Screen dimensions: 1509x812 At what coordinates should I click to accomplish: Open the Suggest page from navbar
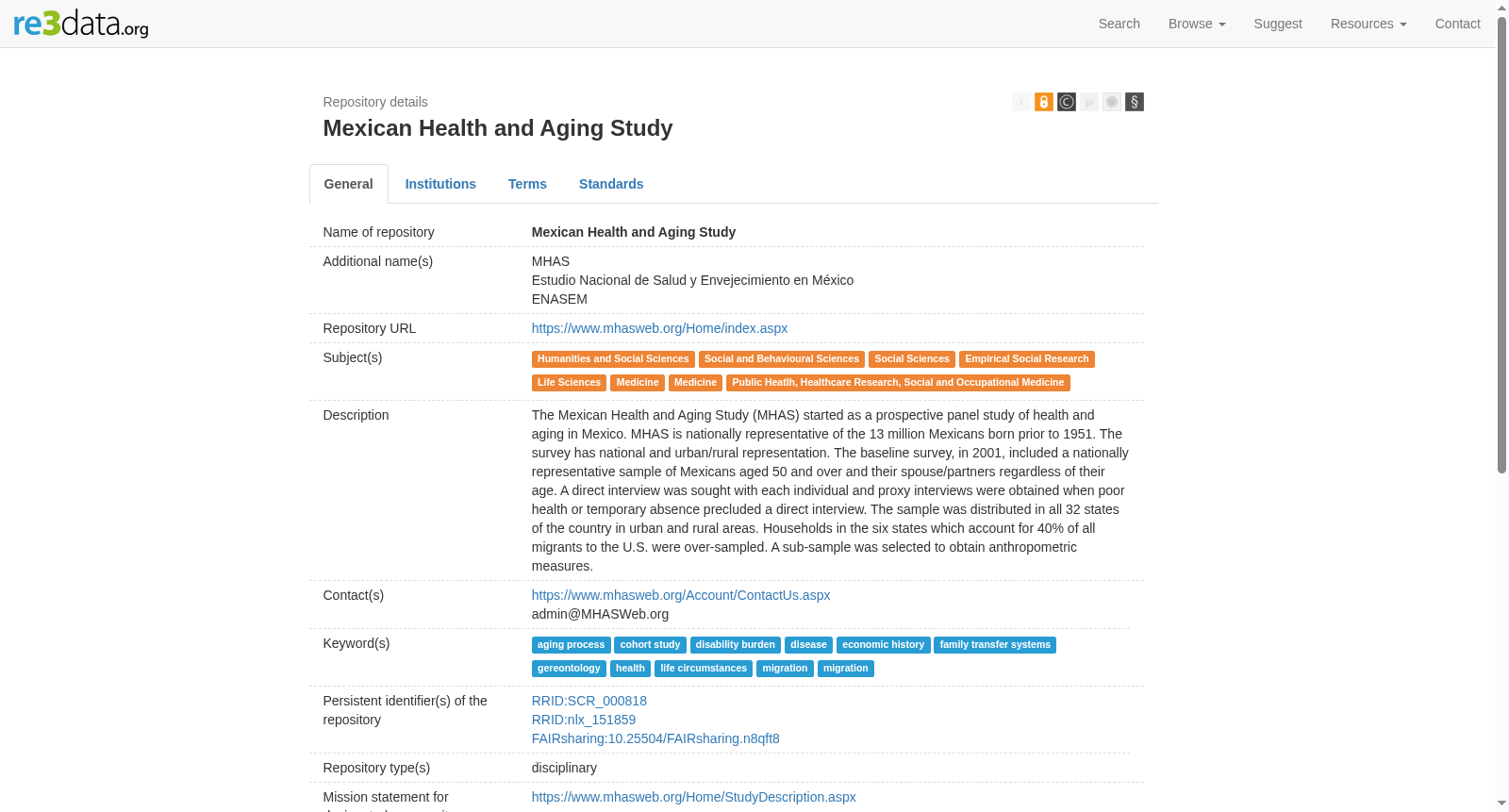tap(1278, 24)
